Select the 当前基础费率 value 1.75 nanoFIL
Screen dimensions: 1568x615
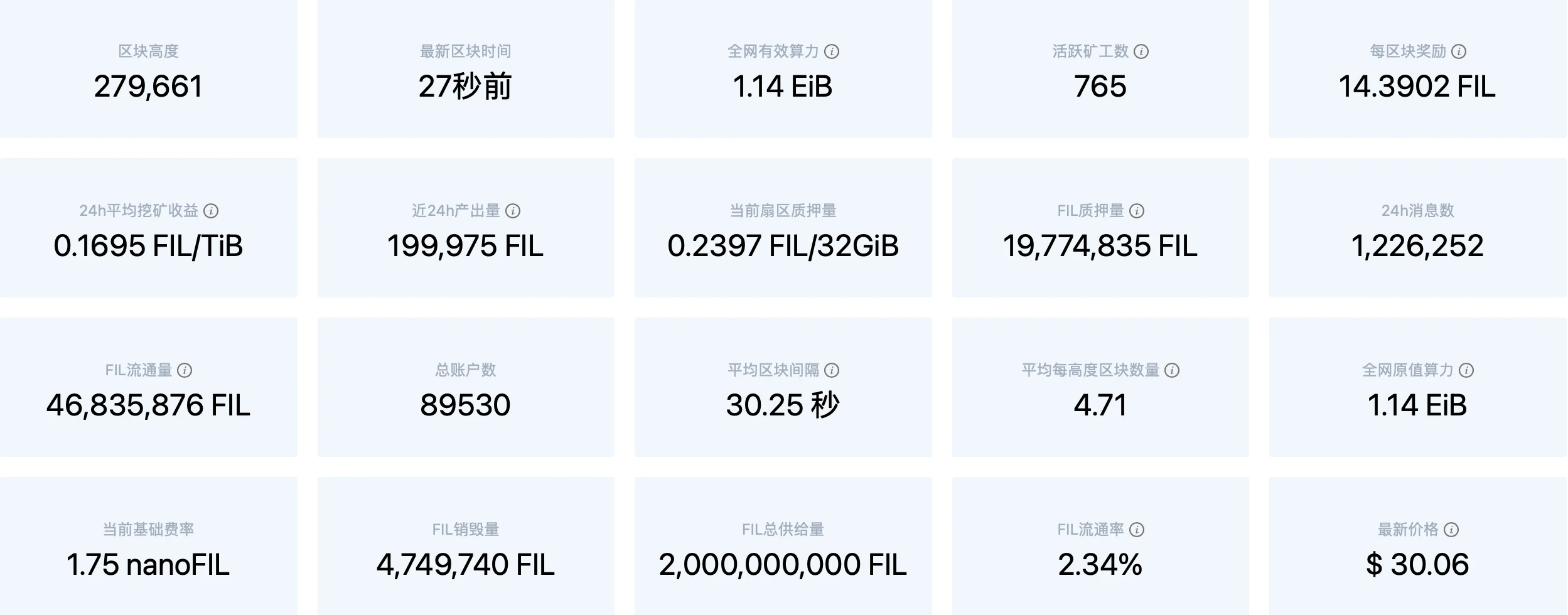pyautogui.click(x=148, y=565)
